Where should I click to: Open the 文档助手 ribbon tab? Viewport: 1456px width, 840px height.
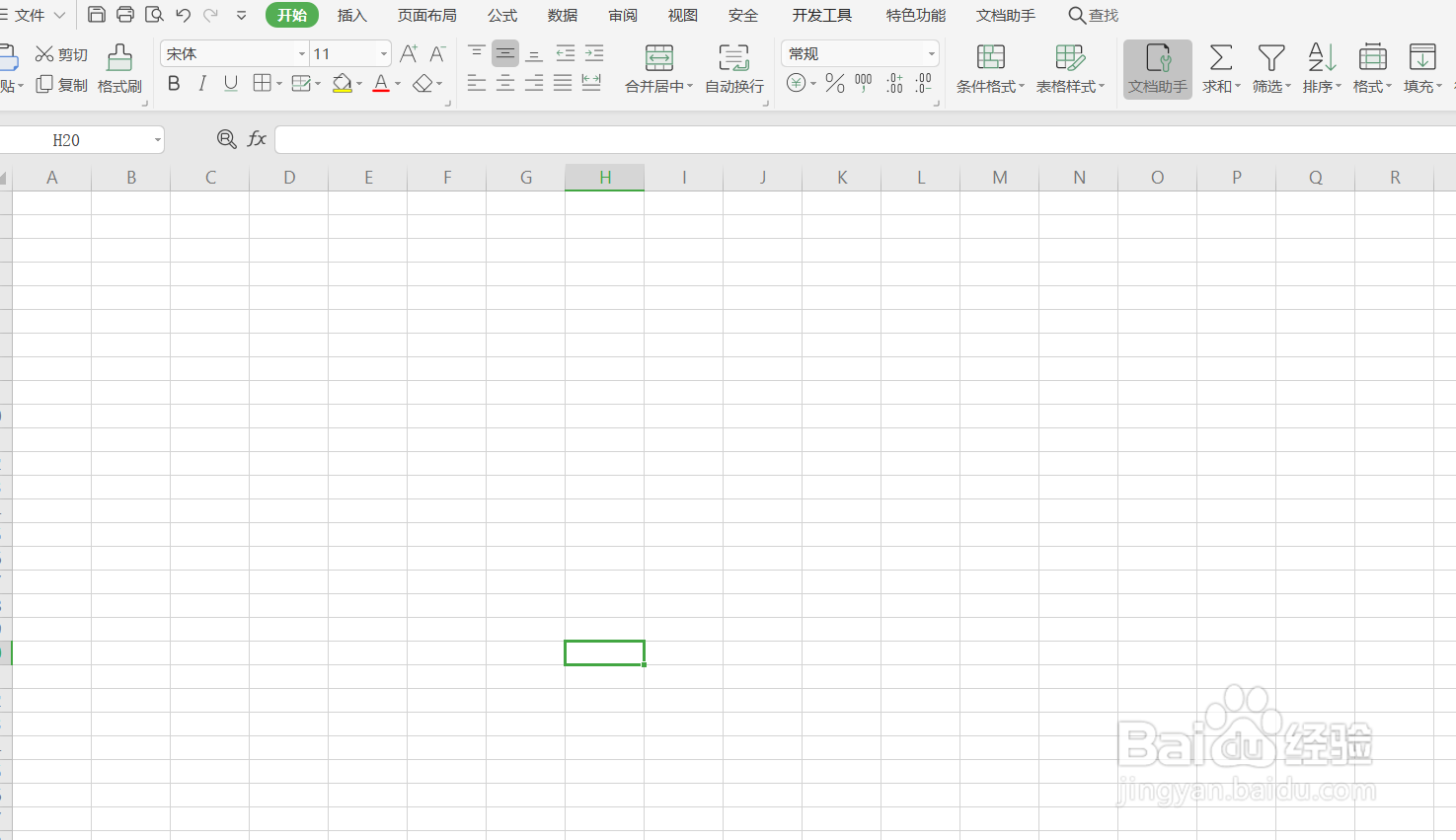click(x=1006, y=15)
